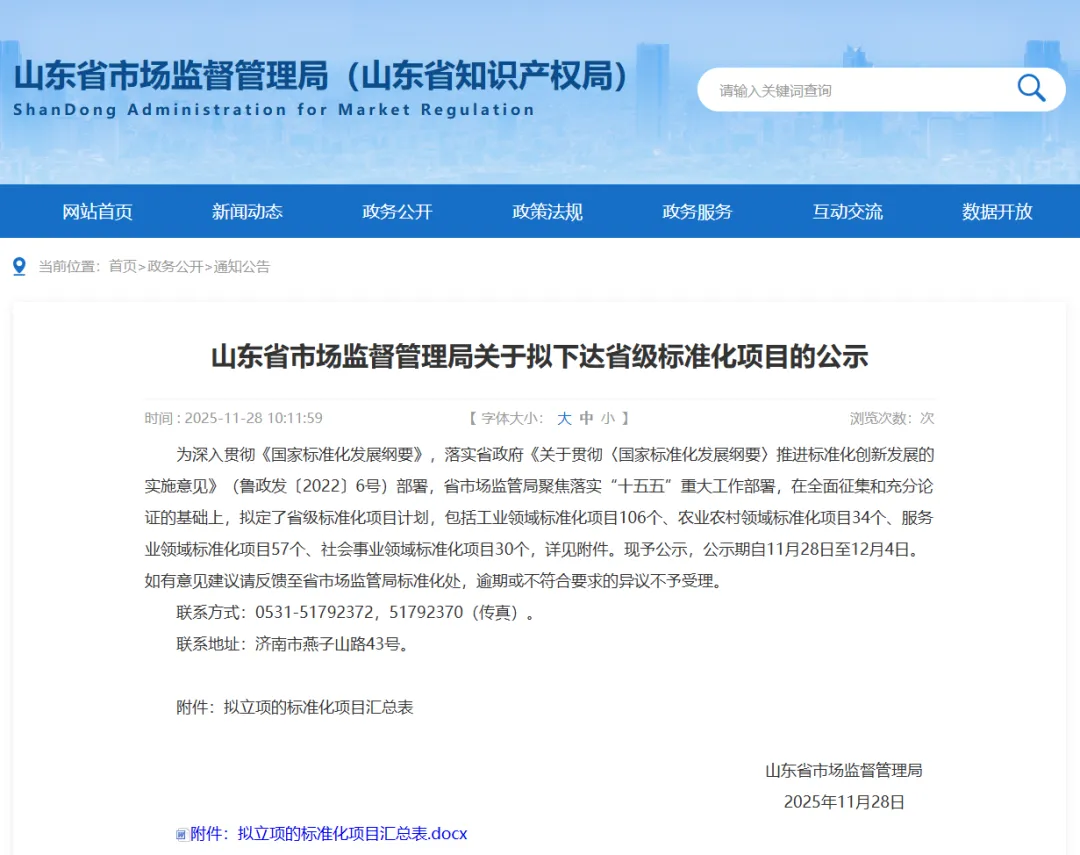
Task: Download 拟立项的标准化项目汇总表.docx attachment
Action: click(328, 833)
